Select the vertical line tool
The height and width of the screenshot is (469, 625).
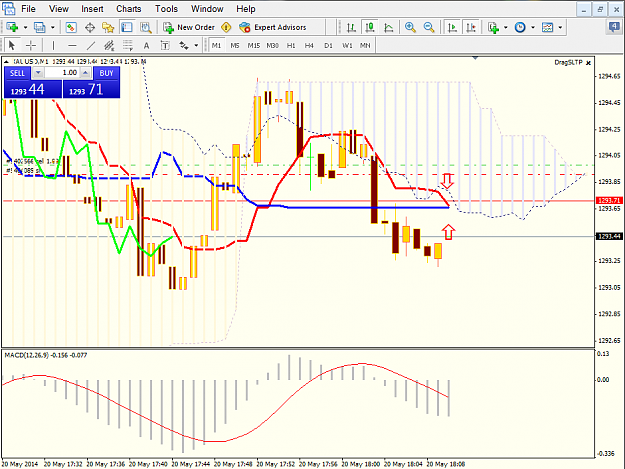[x=53, y=45]
